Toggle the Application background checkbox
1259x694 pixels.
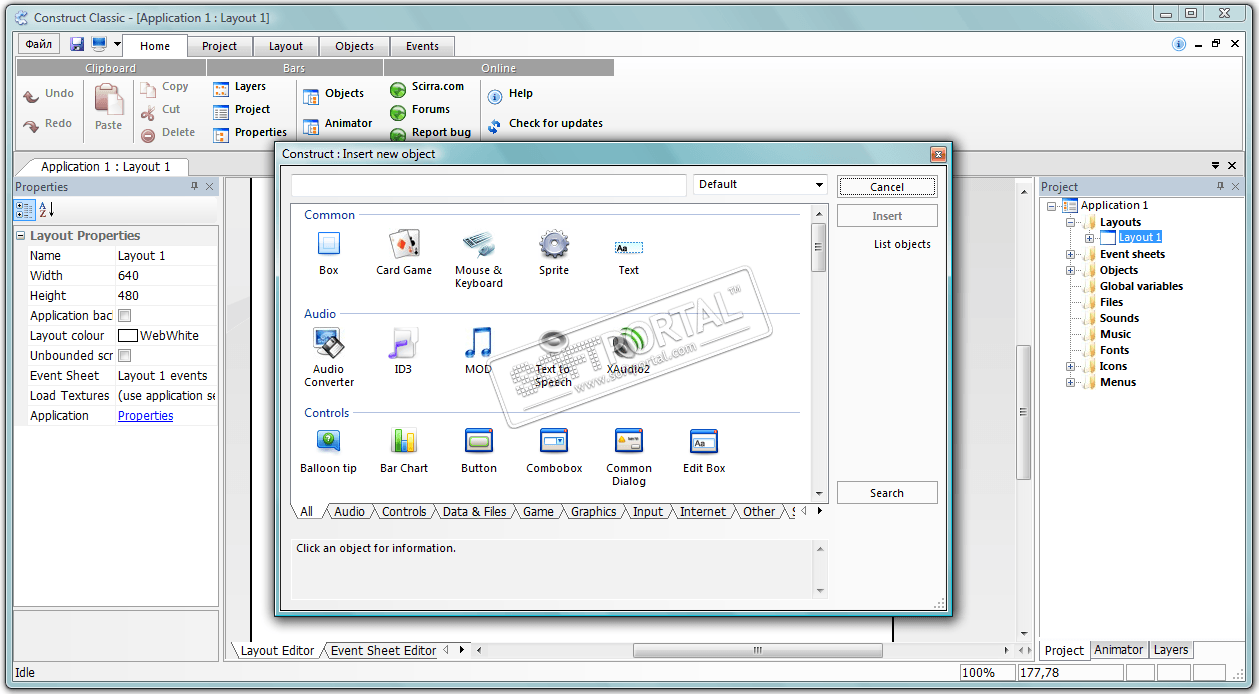tap(125, 316)
